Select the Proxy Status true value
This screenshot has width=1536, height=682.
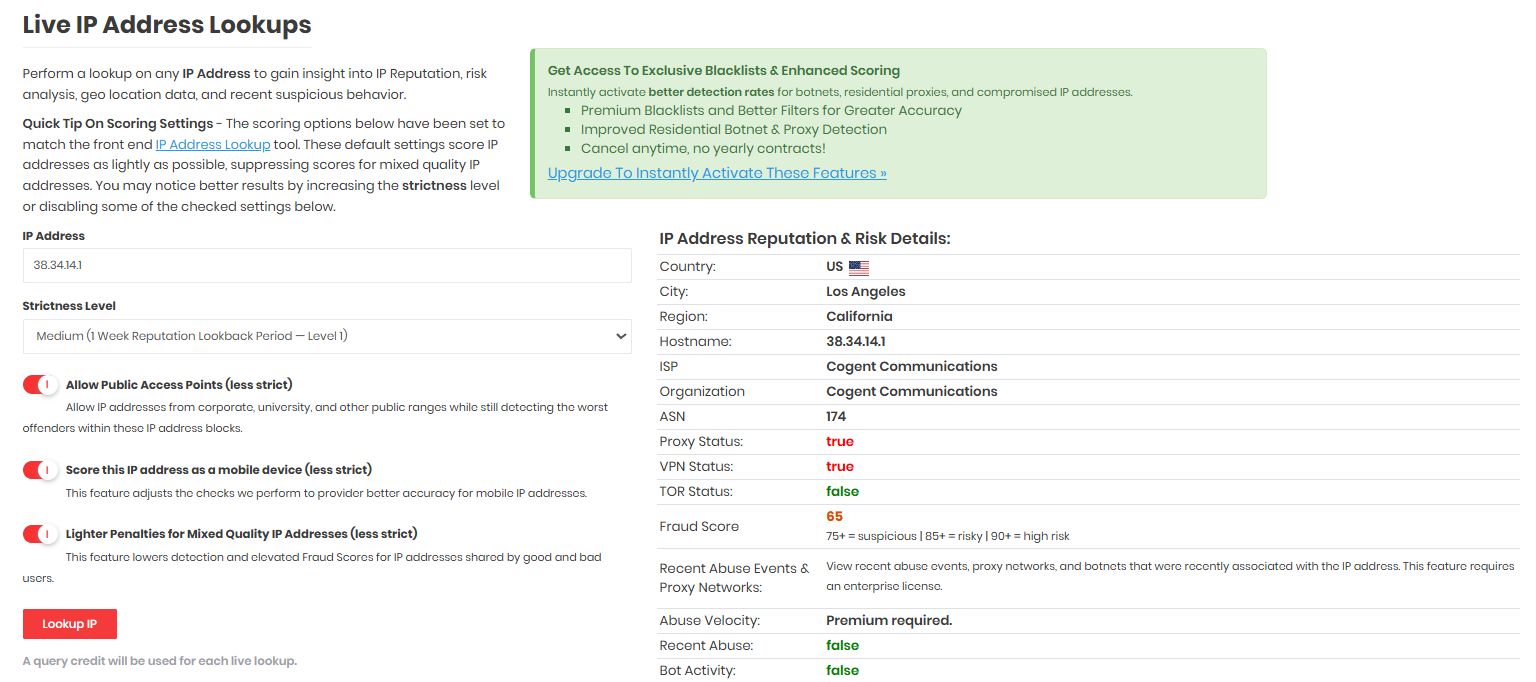840,442
